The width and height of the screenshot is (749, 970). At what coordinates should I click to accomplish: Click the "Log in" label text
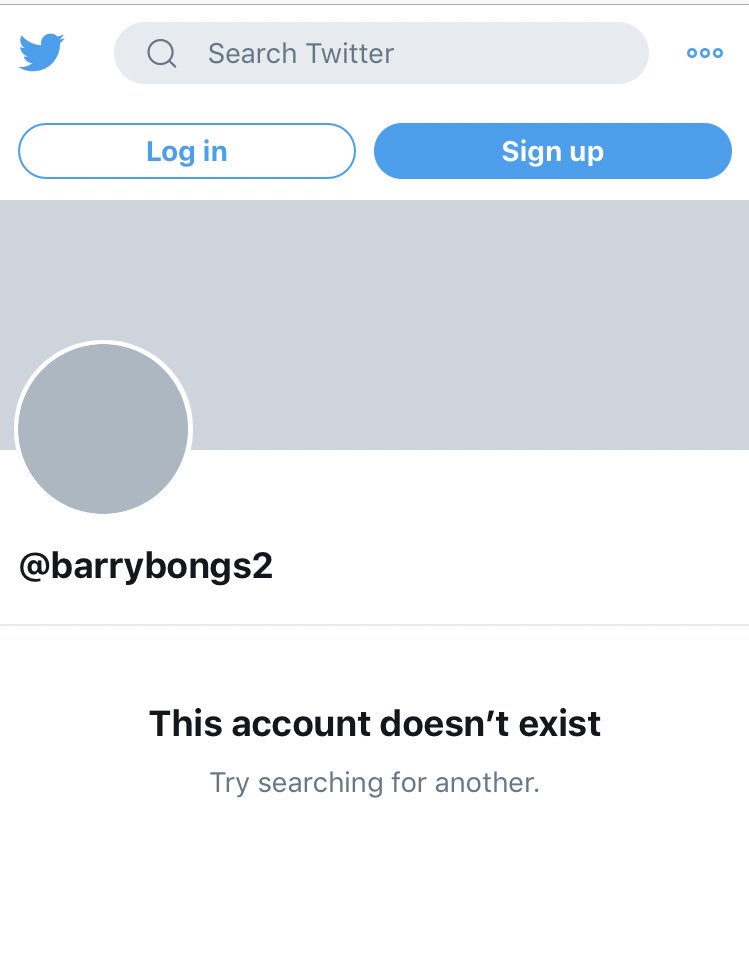click(187, 152)
